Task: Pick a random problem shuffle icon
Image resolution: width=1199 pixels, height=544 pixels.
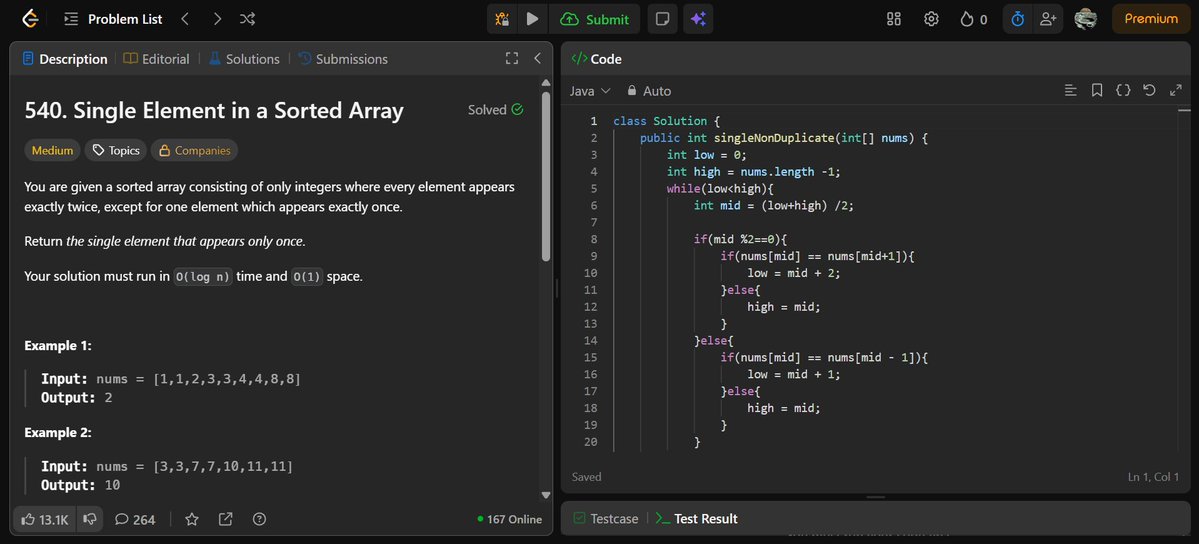Action: 247,19
